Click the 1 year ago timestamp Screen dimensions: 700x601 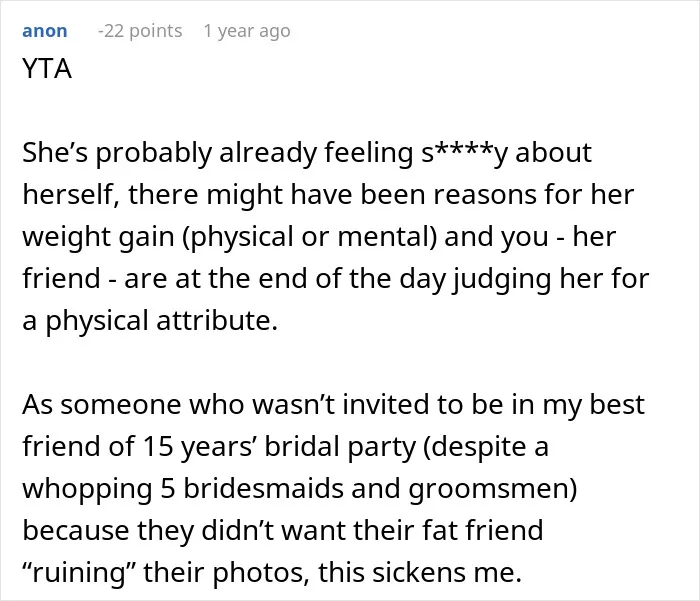click(x=247, y=31)
